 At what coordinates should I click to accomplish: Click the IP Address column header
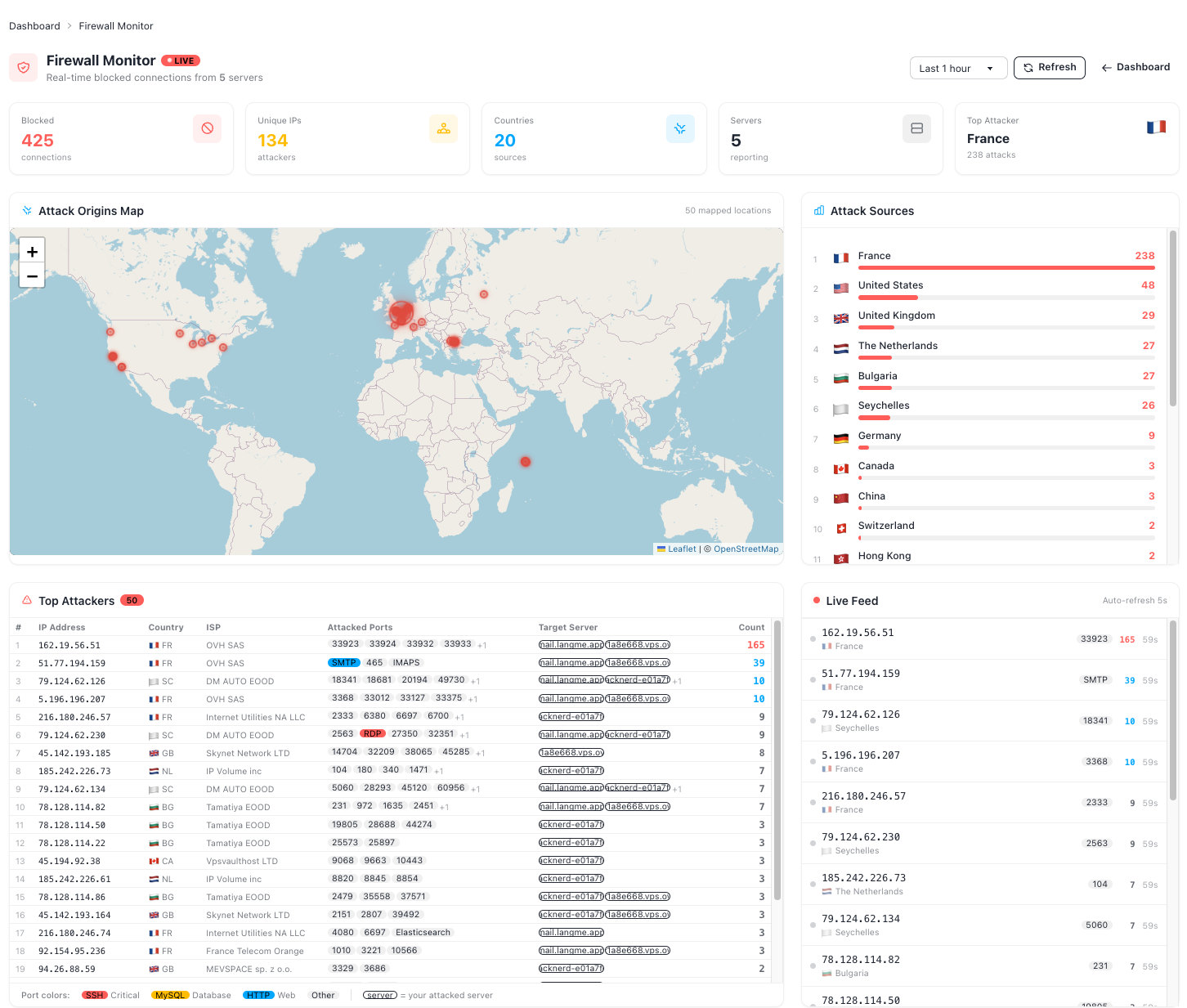tap(61, 627)
